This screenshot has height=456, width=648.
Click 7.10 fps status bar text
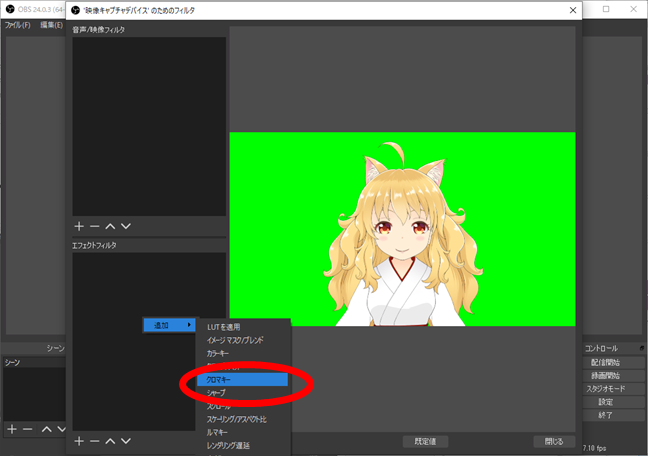click(594, 448)
